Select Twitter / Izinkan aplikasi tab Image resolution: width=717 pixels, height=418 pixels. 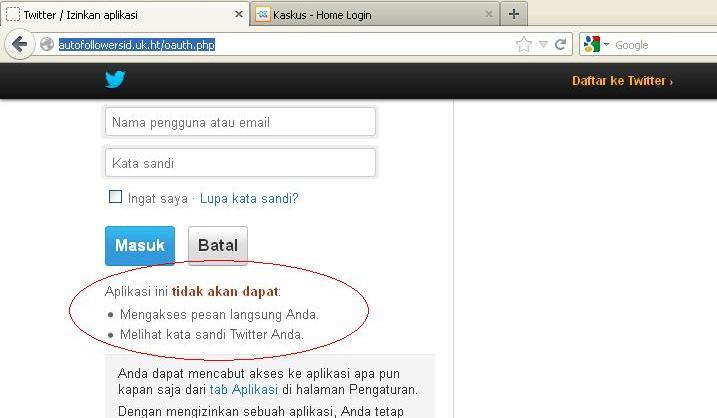tap(124, 14)
